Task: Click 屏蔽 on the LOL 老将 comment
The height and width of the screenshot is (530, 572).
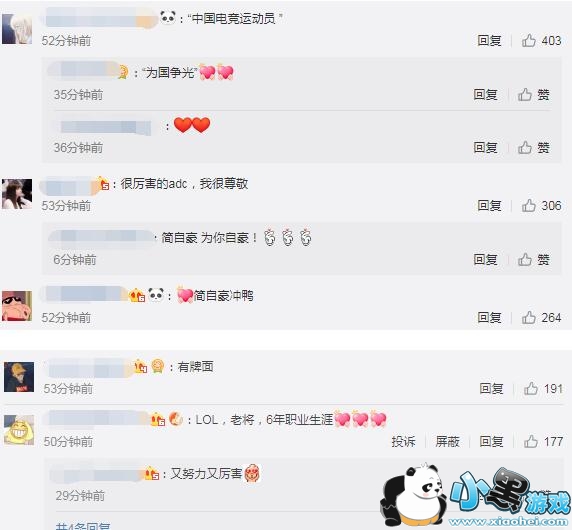Action: tap(447, 442)
